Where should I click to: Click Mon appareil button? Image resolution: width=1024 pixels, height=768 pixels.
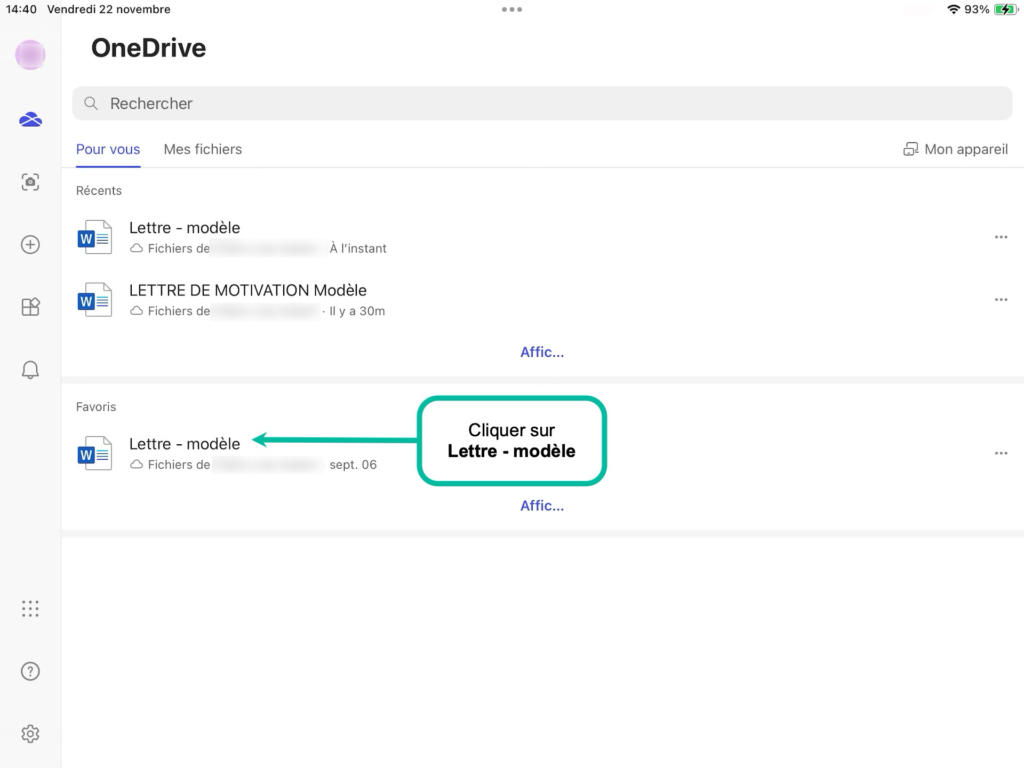[955, 149]
